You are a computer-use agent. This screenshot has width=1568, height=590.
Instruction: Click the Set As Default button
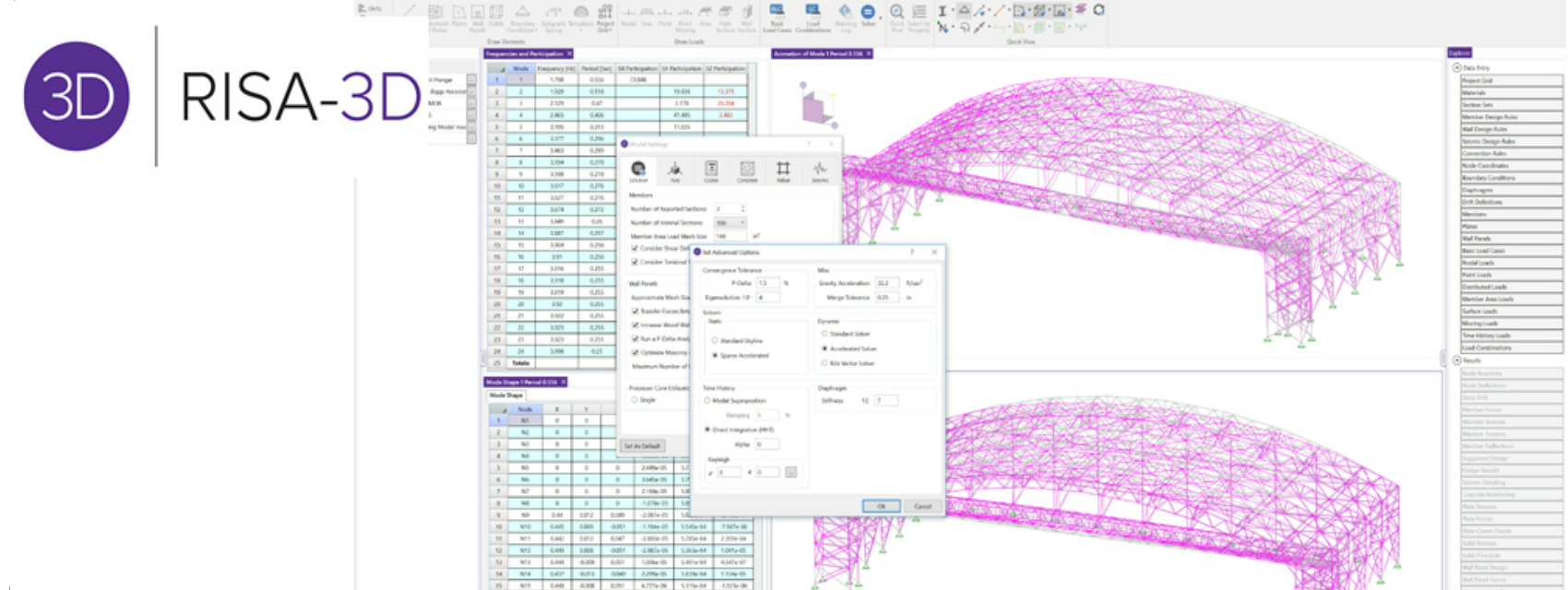(643, 446)
